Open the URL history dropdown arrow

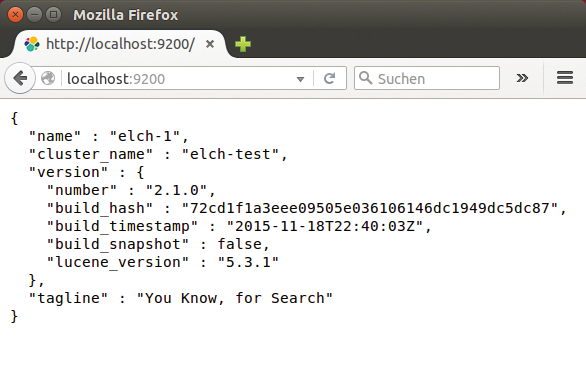coord(300,79)
